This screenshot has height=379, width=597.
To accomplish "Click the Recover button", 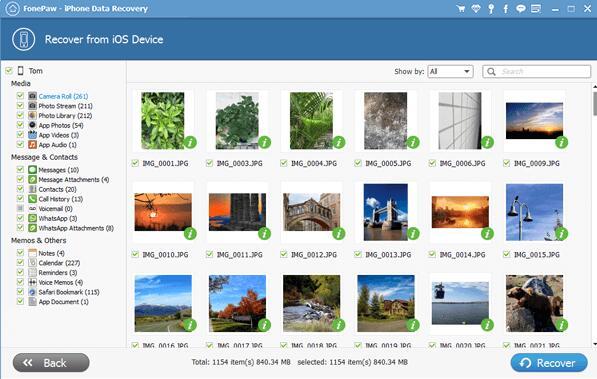I will pos(549,363).
